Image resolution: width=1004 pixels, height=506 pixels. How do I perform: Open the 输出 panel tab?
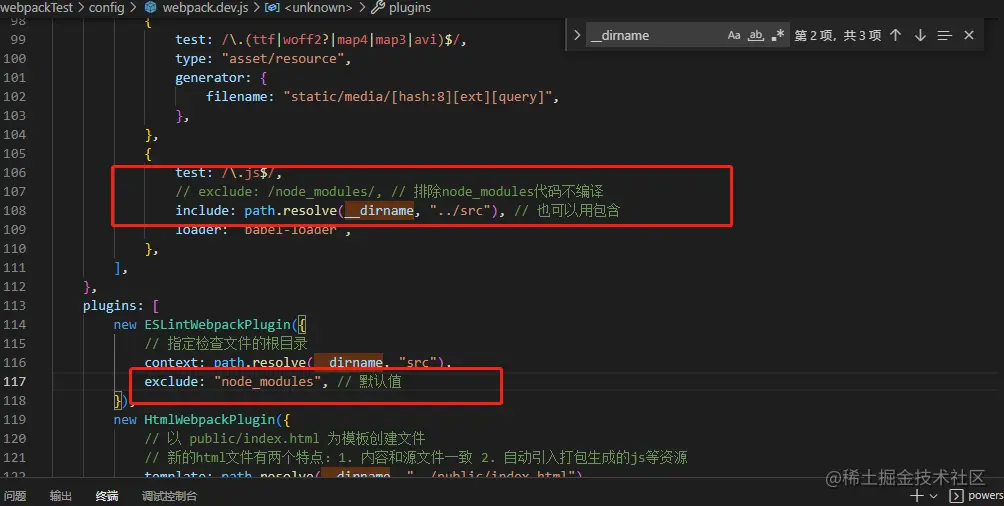[61, 496]
